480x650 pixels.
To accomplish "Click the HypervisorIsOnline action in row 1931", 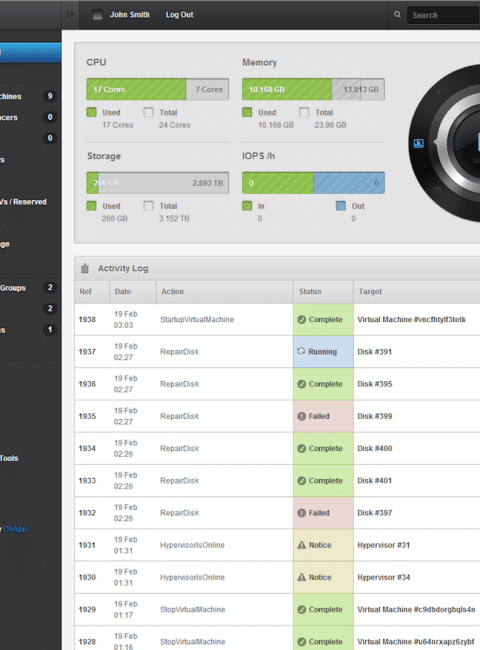I will 192,545.
